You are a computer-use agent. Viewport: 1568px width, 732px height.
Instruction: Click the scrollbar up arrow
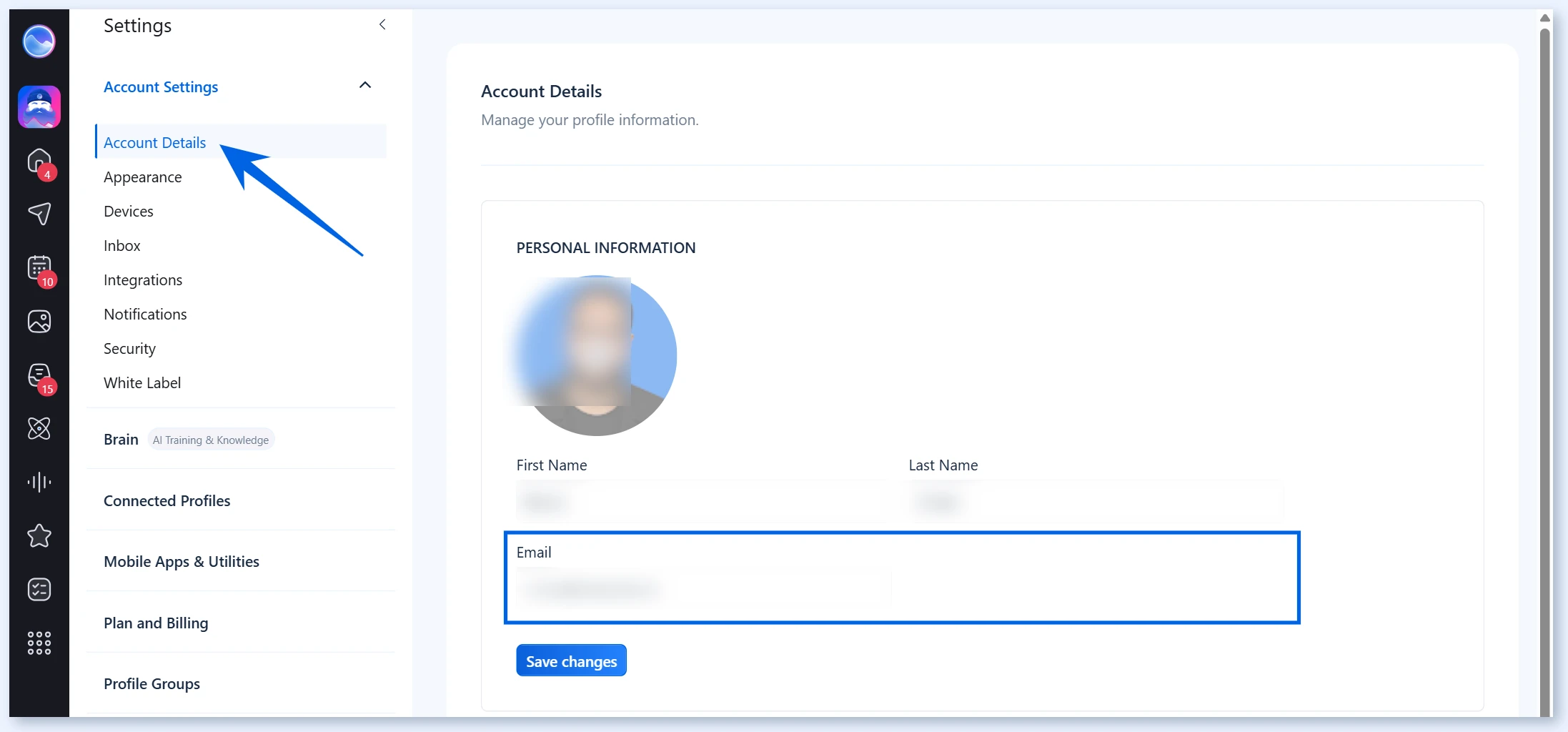tap(1545, 18)
